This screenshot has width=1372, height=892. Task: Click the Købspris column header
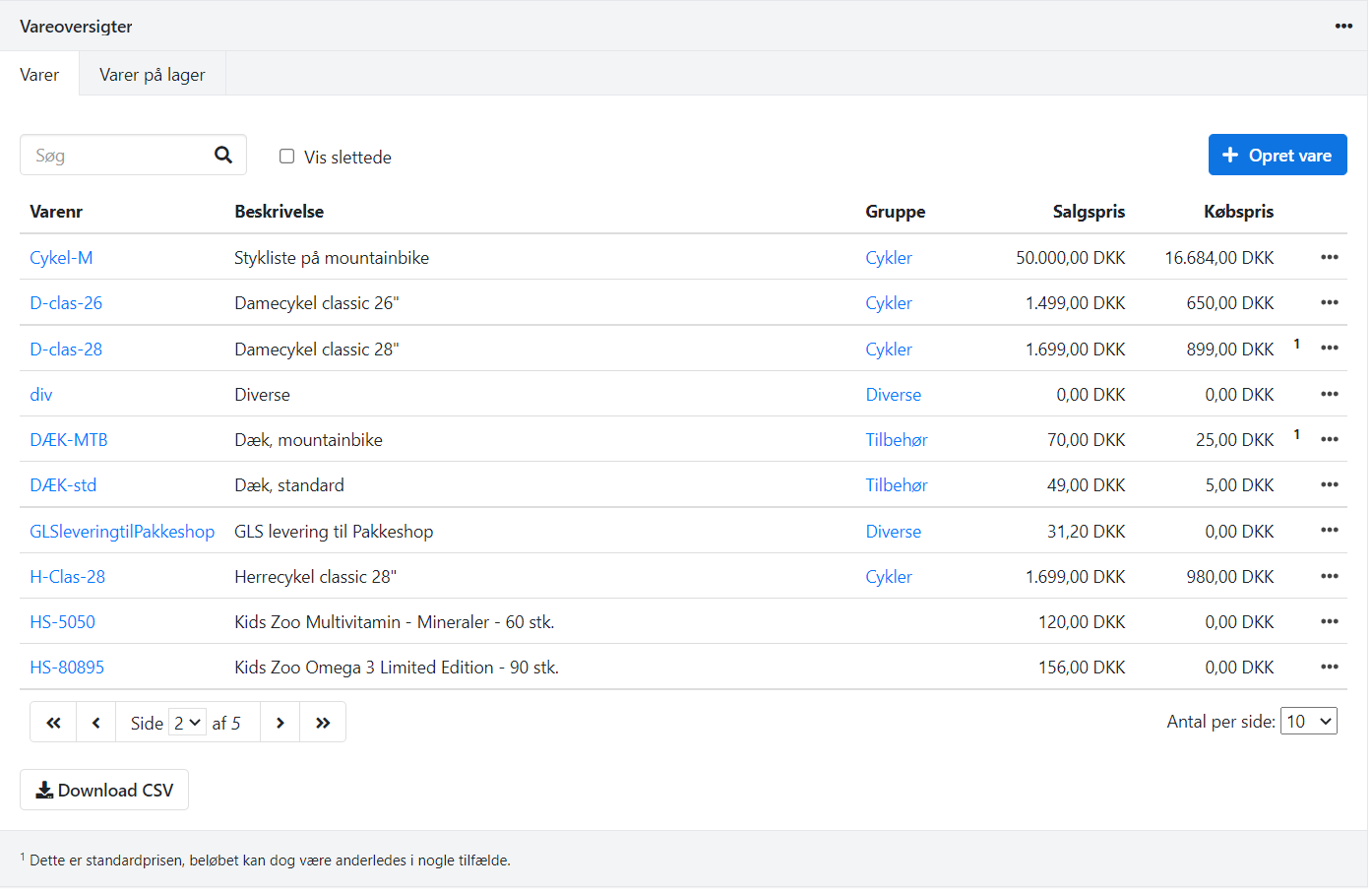tap(1238, 212)
